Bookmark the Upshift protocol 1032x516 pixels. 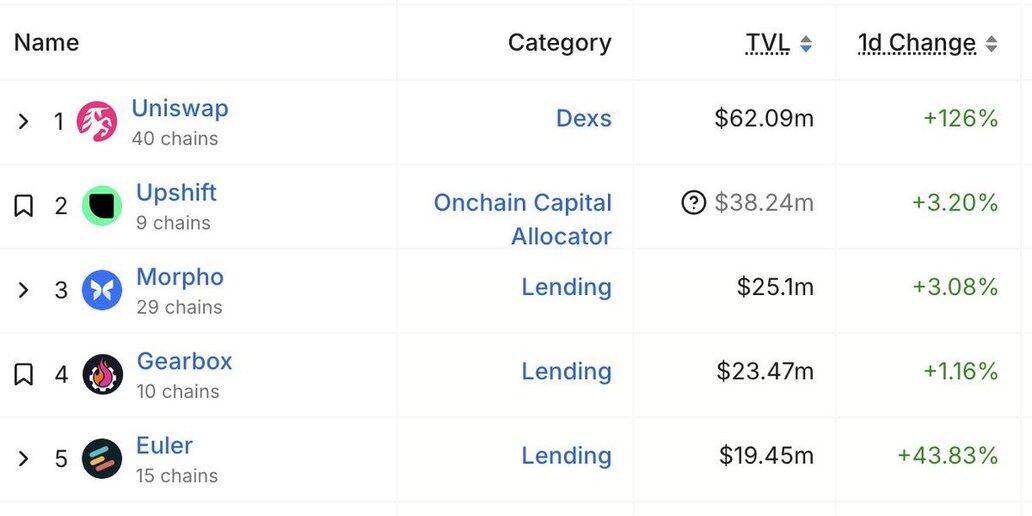[24, 206]
